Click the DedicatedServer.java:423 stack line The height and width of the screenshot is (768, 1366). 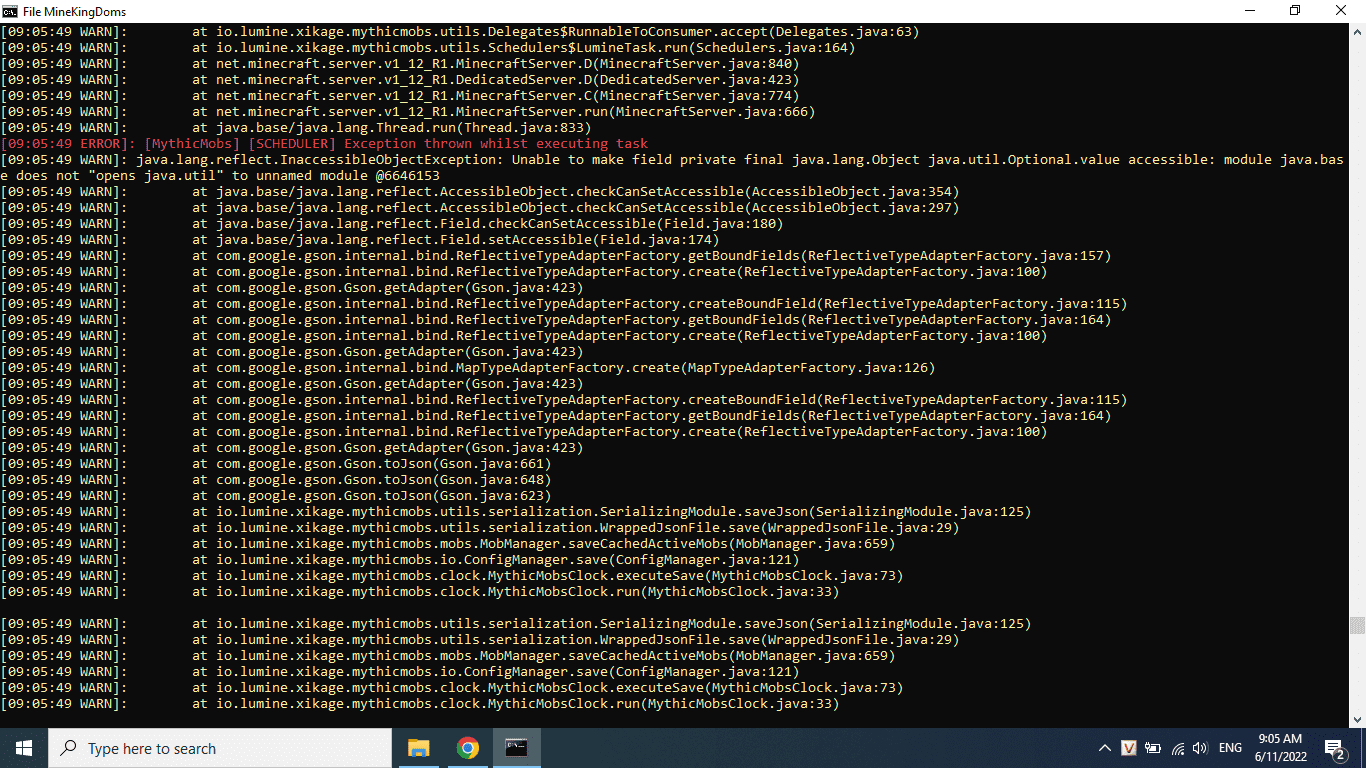tap(399, 80)
